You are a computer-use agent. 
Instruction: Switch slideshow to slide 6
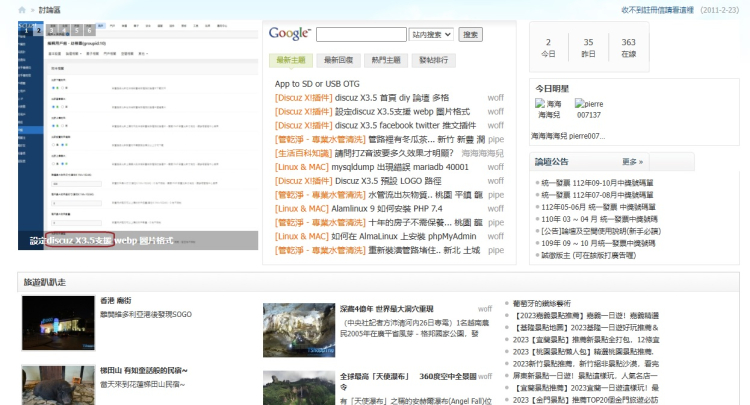point(90,29)
